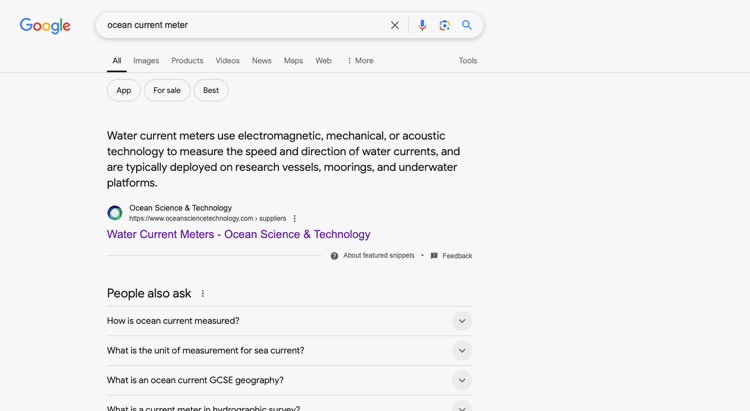750x411 pixels.
Task: Click the featured snippet paragraph about water current meters
Action: pyautogui.click(x=283, y=159)
